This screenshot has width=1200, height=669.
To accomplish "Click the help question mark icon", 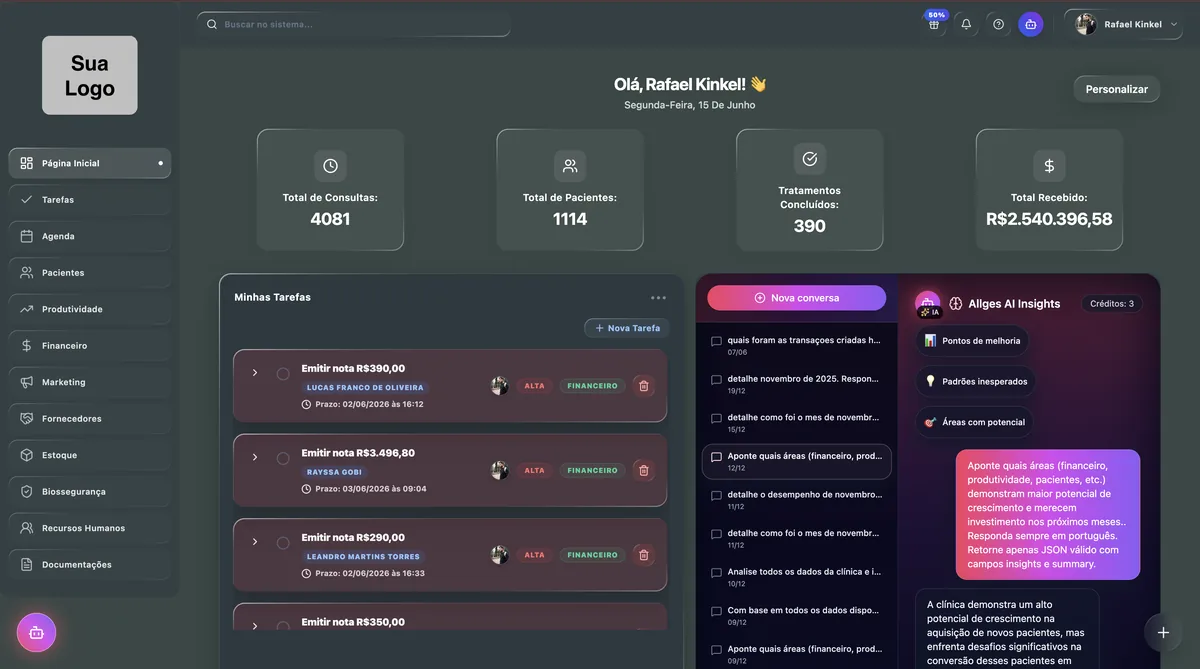I will [998, 24].
